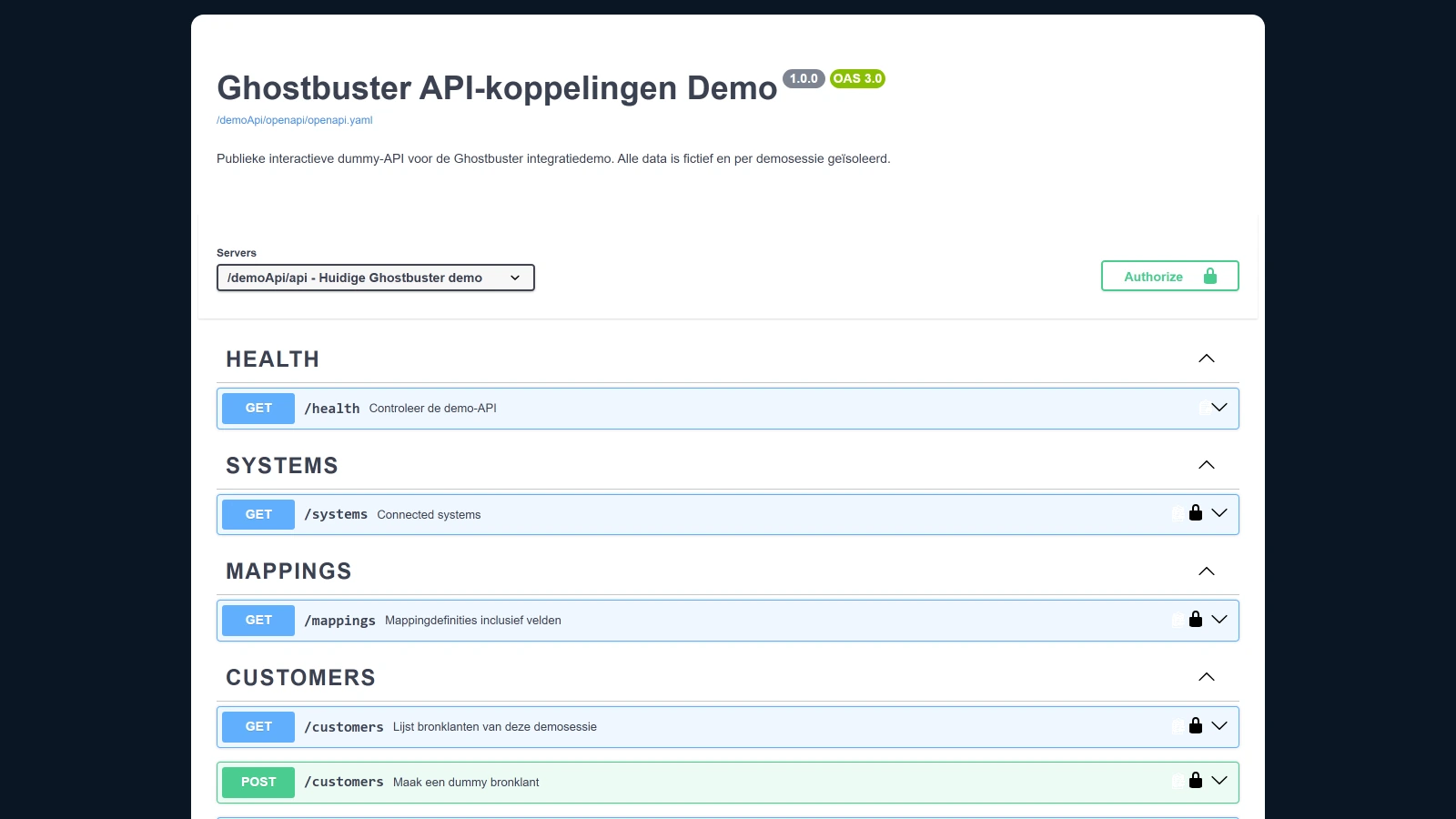
Task: Click the /customers path in the POST row
Action: point(344,783)
